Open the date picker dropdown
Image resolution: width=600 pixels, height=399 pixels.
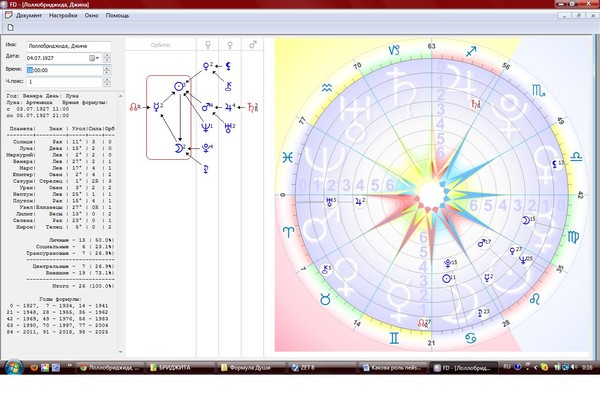tap(94, 58)
